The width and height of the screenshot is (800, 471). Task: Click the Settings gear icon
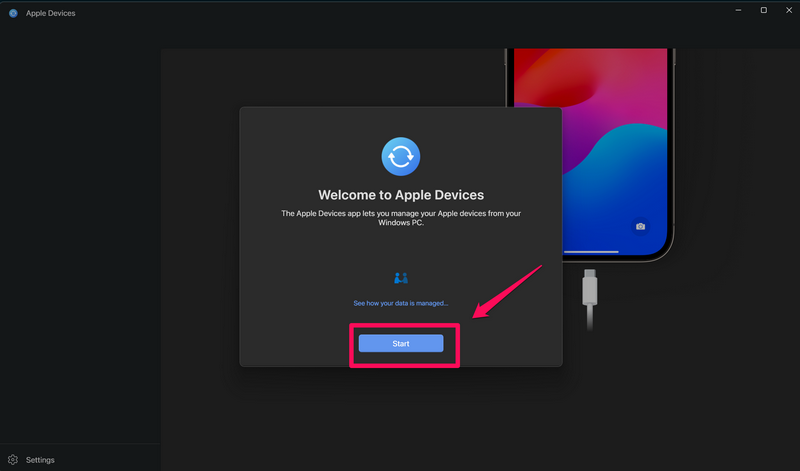[x=13, y=460]
